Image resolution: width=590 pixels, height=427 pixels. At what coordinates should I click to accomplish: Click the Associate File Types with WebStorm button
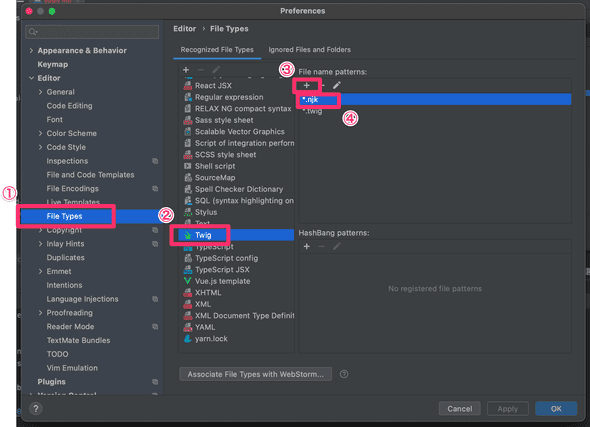pos(255,374)
